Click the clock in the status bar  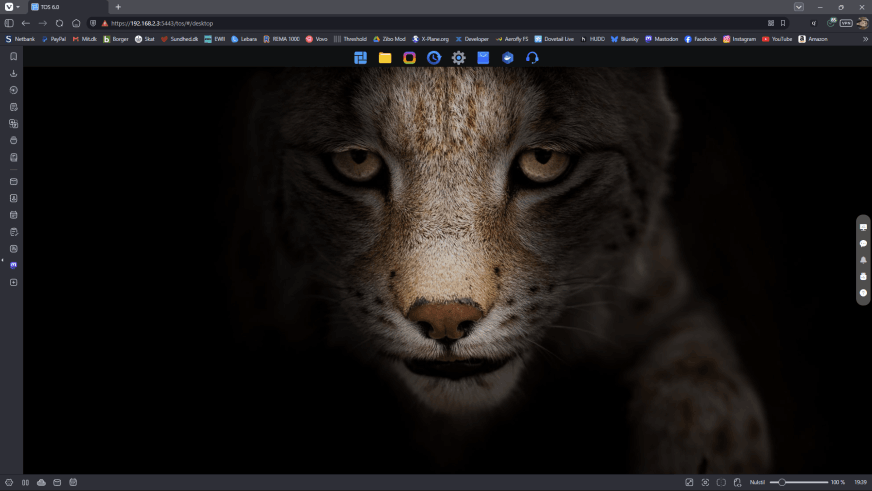pos(860,483)
